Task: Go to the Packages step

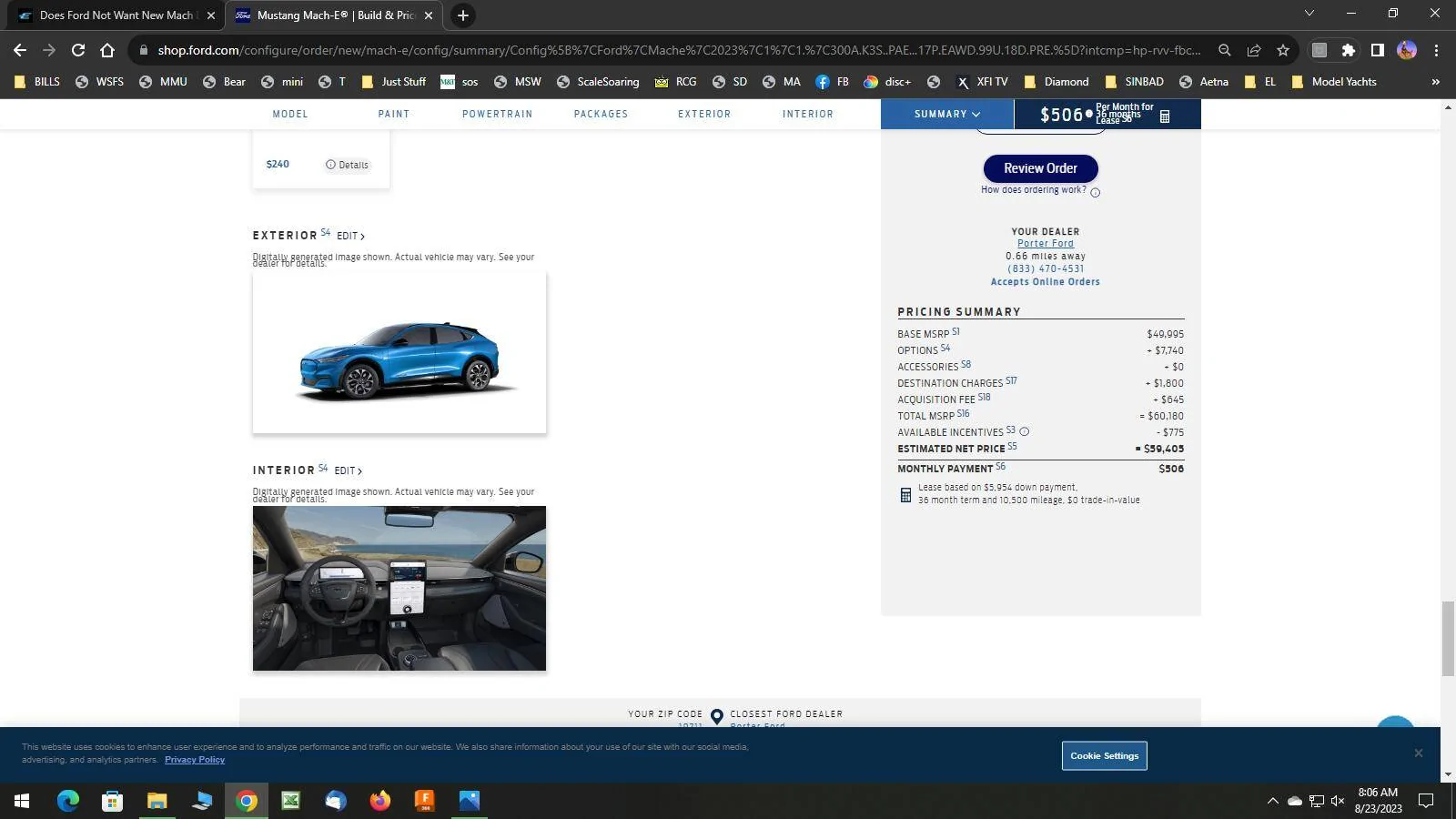Action: [601, 114]
